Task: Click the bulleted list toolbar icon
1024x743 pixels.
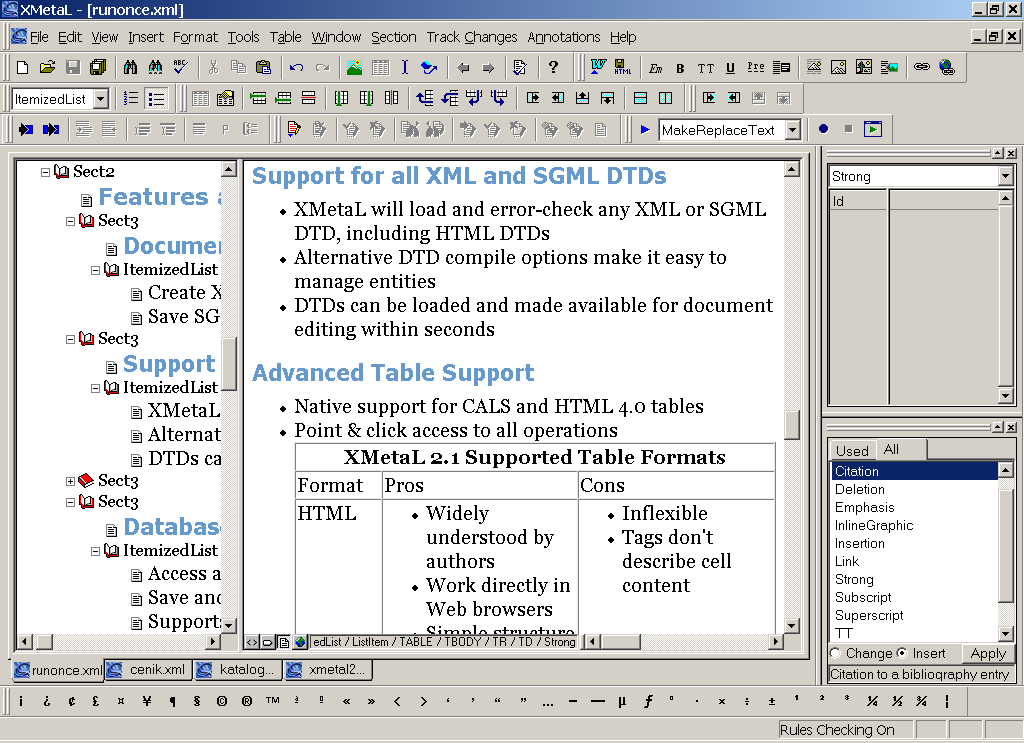Action: [156, 99]
